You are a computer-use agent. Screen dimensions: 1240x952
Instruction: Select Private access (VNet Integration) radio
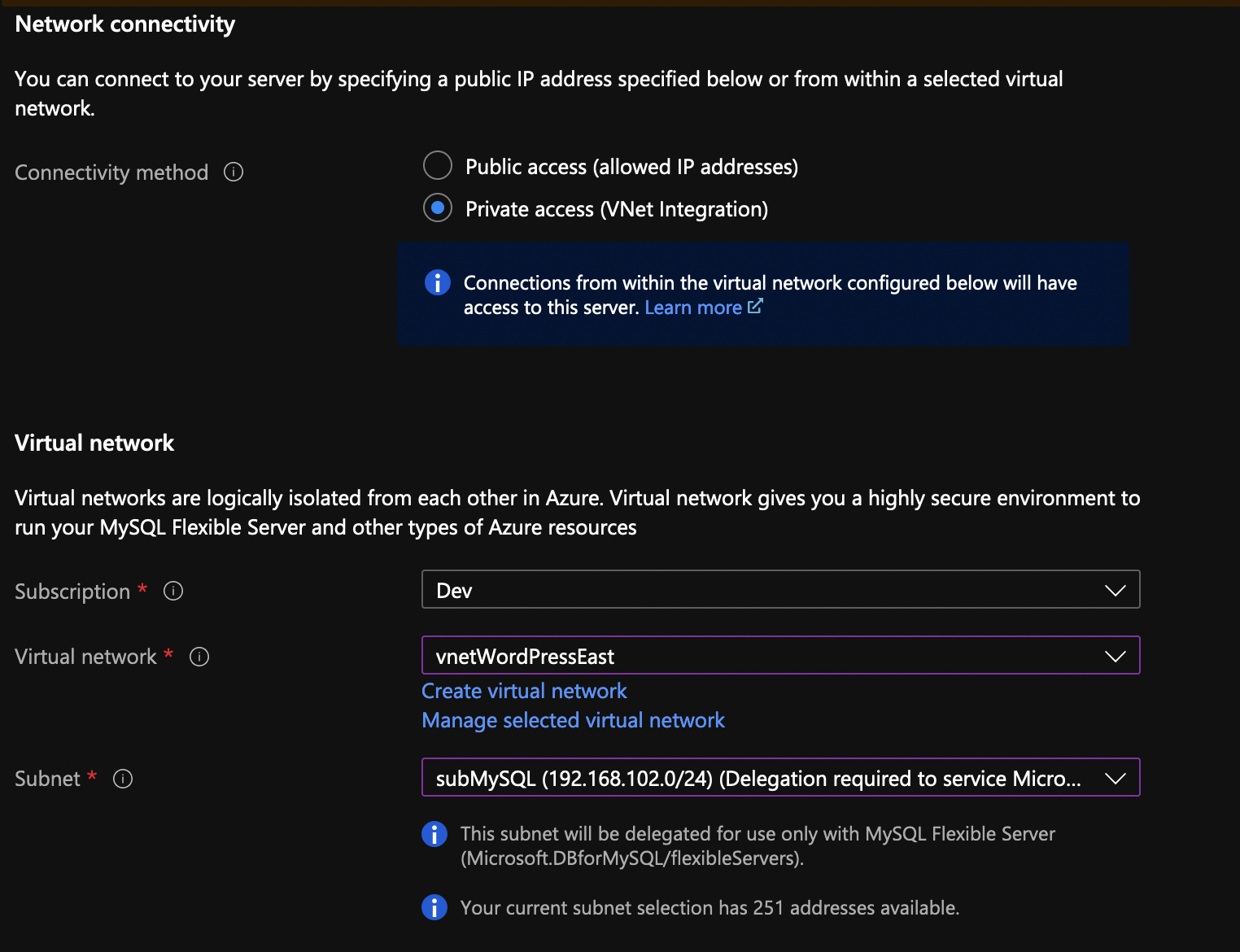tap(438, 208)
